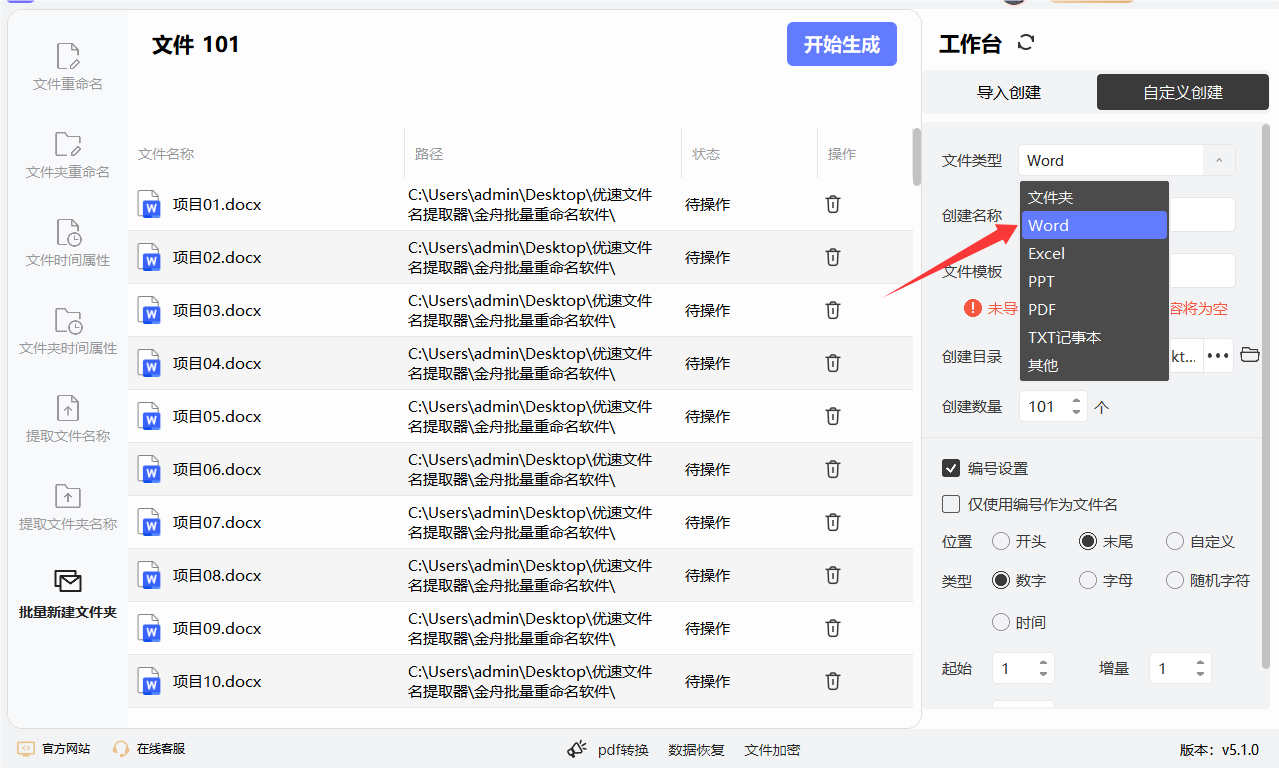The height and width of the screenshot is (768, 1279).
Task: Click the 开始生成 button
Action: pos(842,44)
